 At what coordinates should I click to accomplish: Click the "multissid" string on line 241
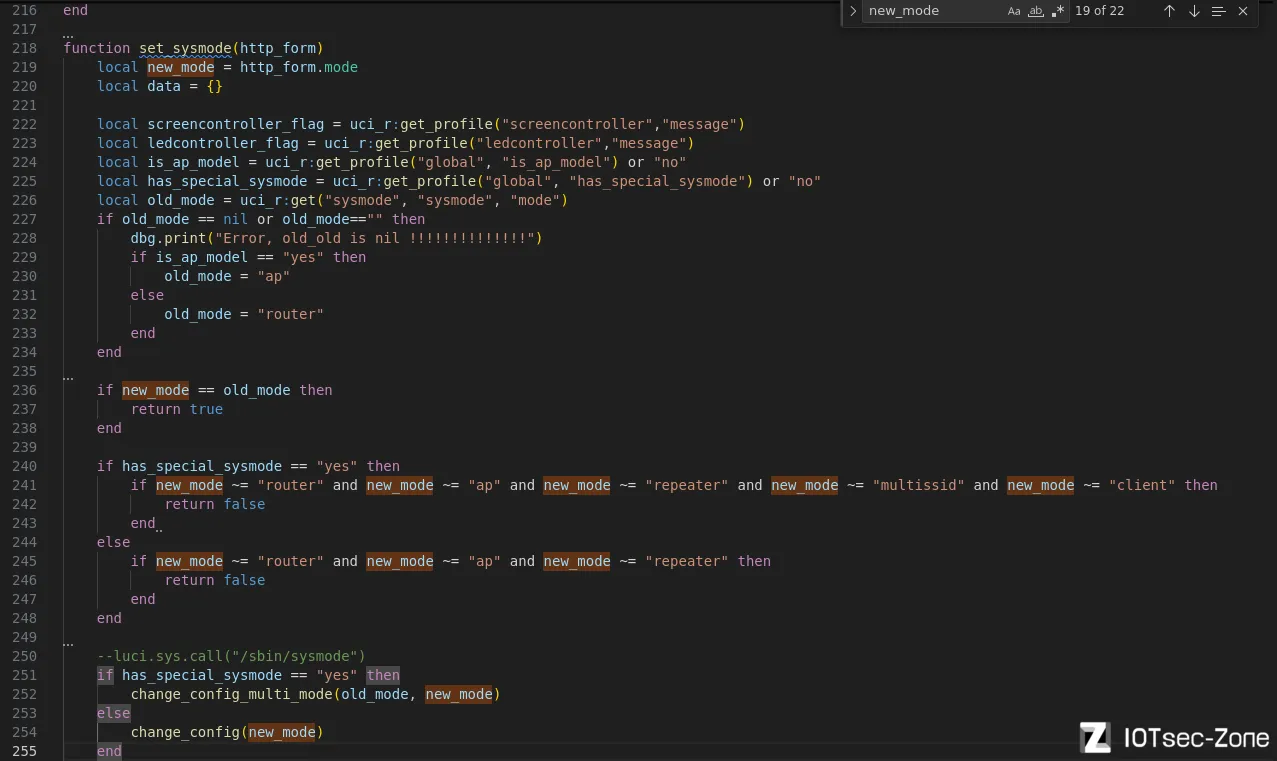point(918,485)
